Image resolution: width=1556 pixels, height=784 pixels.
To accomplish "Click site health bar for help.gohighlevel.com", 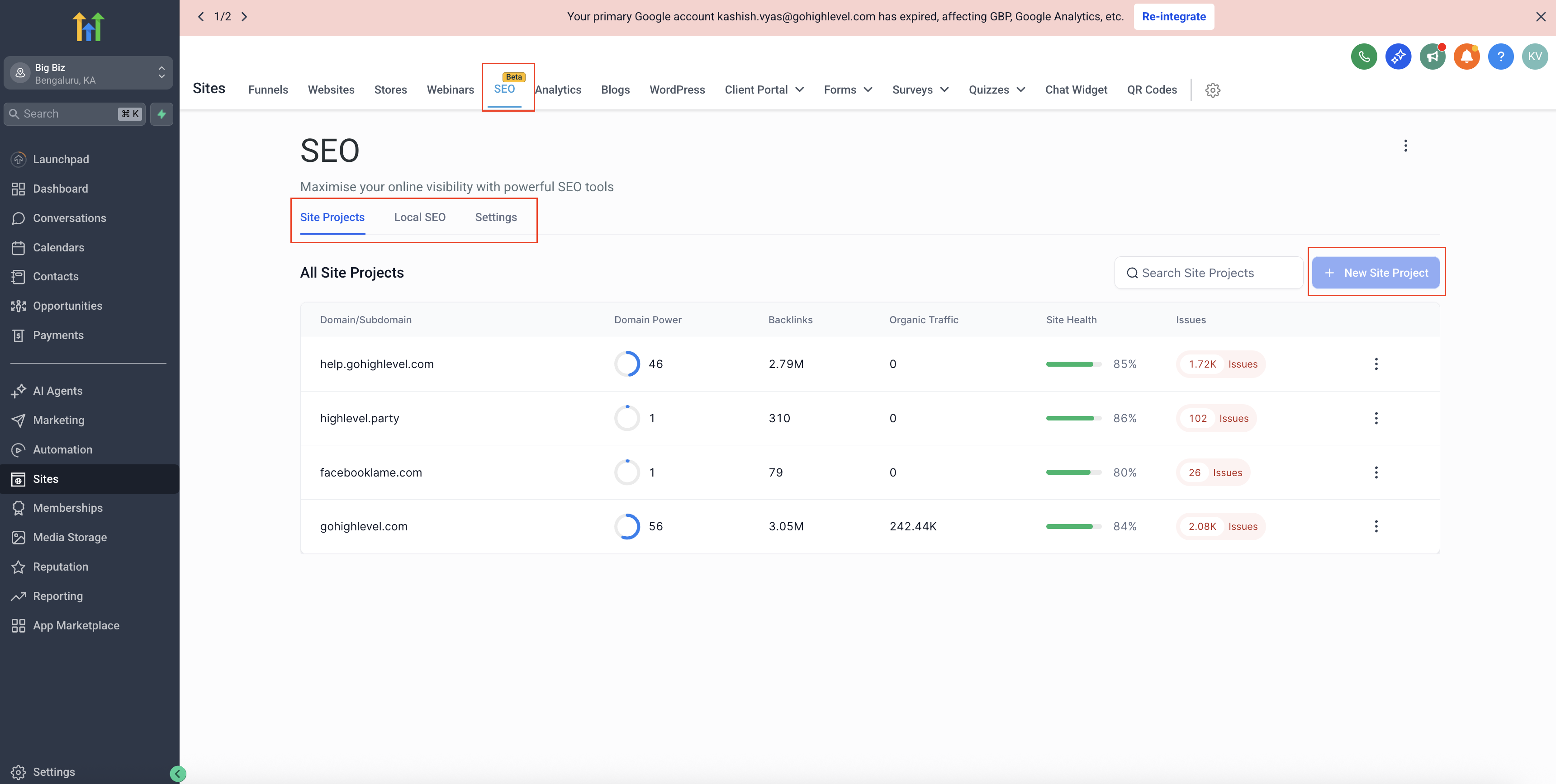I will [1073, 364].
